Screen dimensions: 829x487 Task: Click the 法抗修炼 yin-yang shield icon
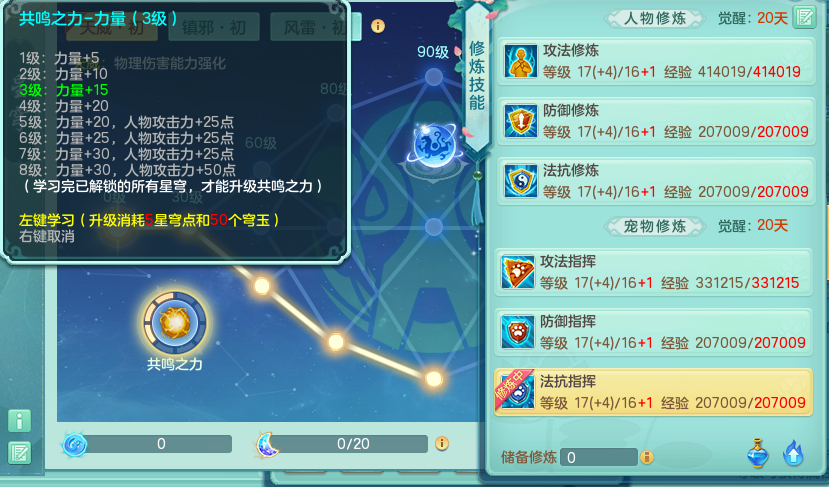pyautogui.click(x=520, y=181)
